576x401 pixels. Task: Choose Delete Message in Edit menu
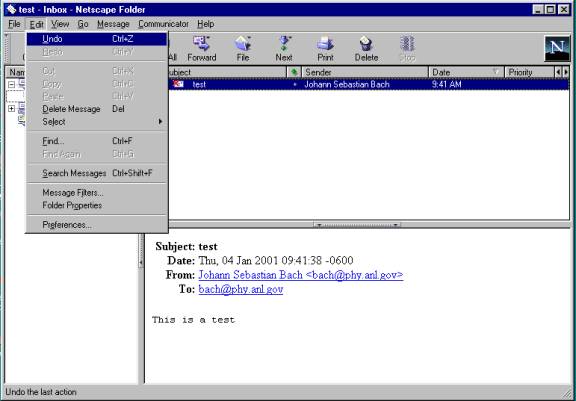[x=97, y=109]
